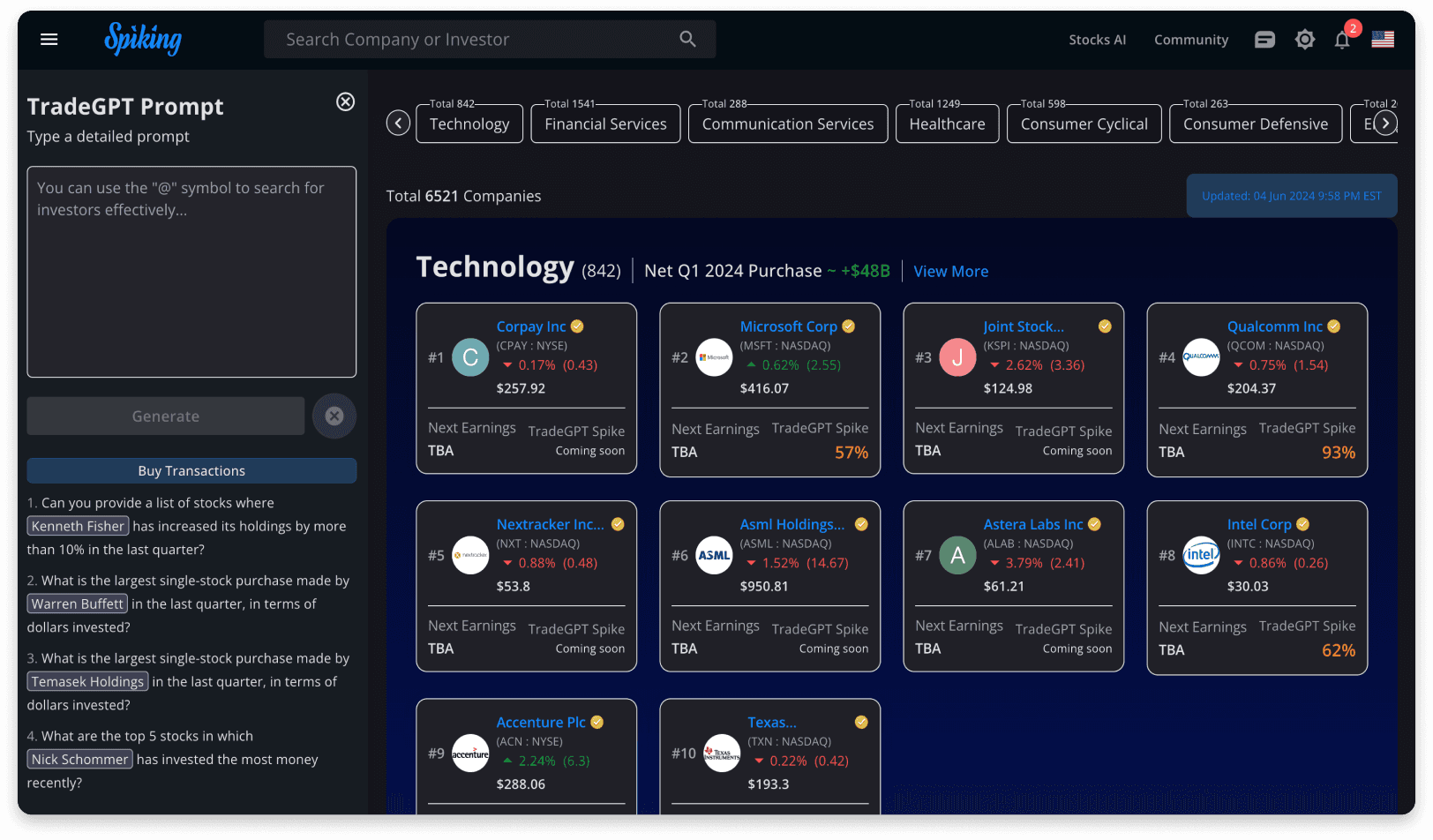Focus the TradeGPT prompt text area

191,272
